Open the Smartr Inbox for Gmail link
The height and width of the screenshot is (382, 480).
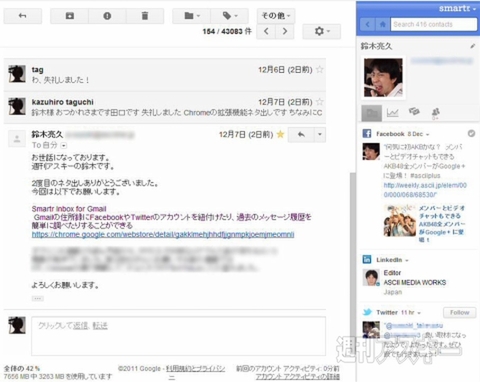click(69, 209)
